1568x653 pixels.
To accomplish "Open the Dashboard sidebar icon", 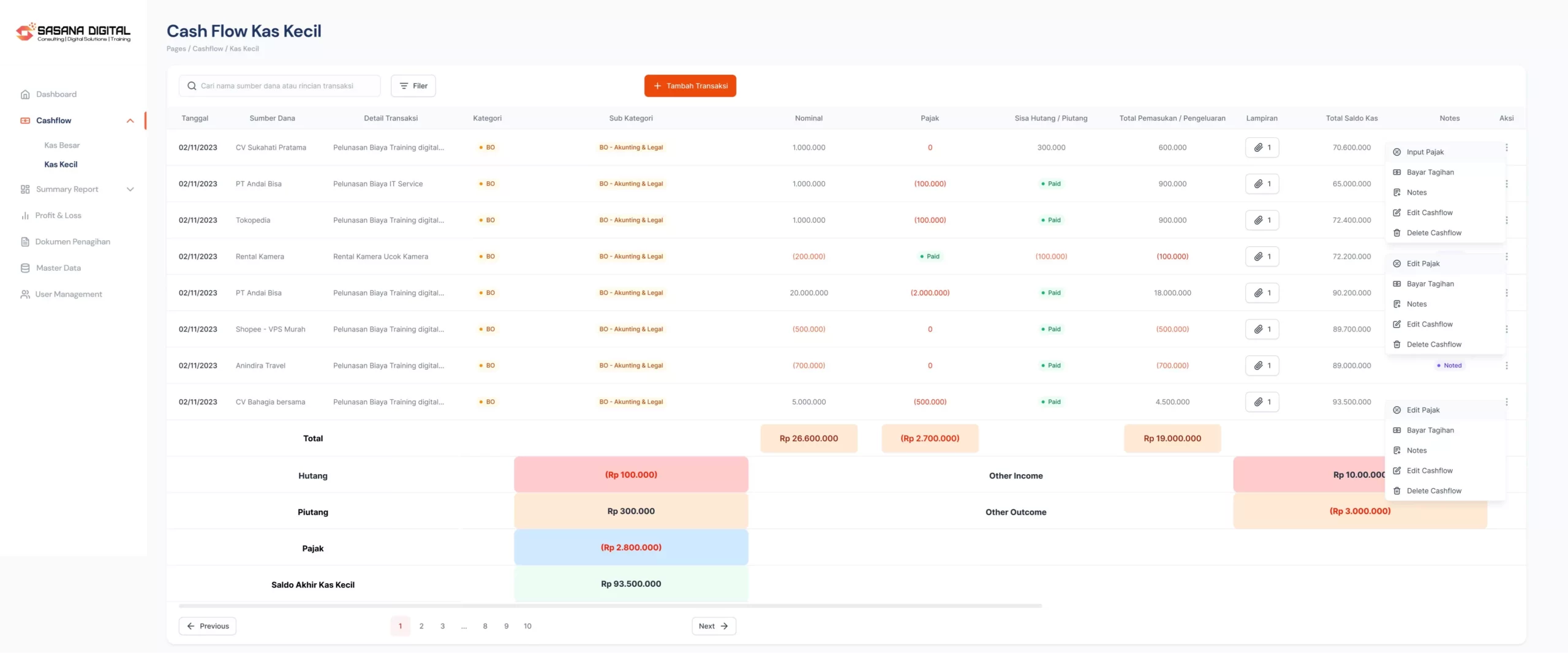I will click(25, 94).
